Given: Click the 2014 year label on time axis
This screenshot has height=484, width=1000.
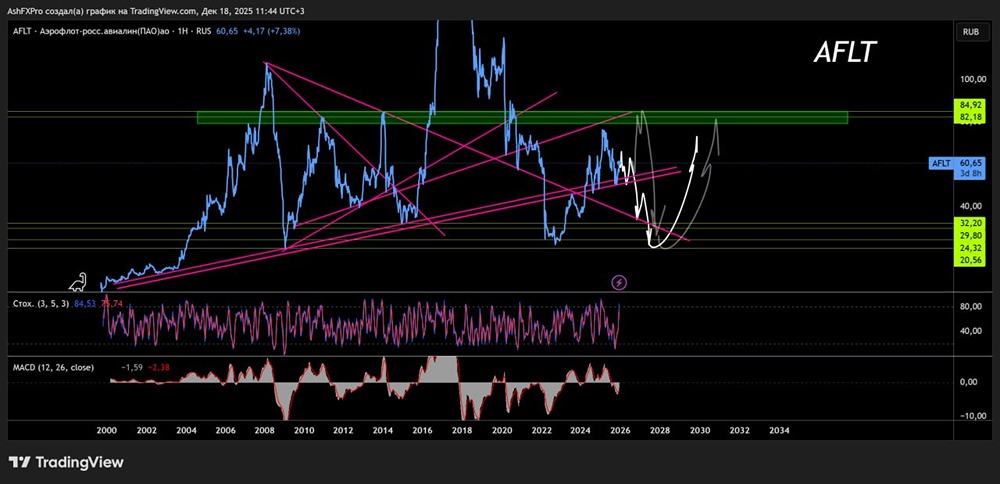Looking at the screenshot, I should (x=383, y=430).
